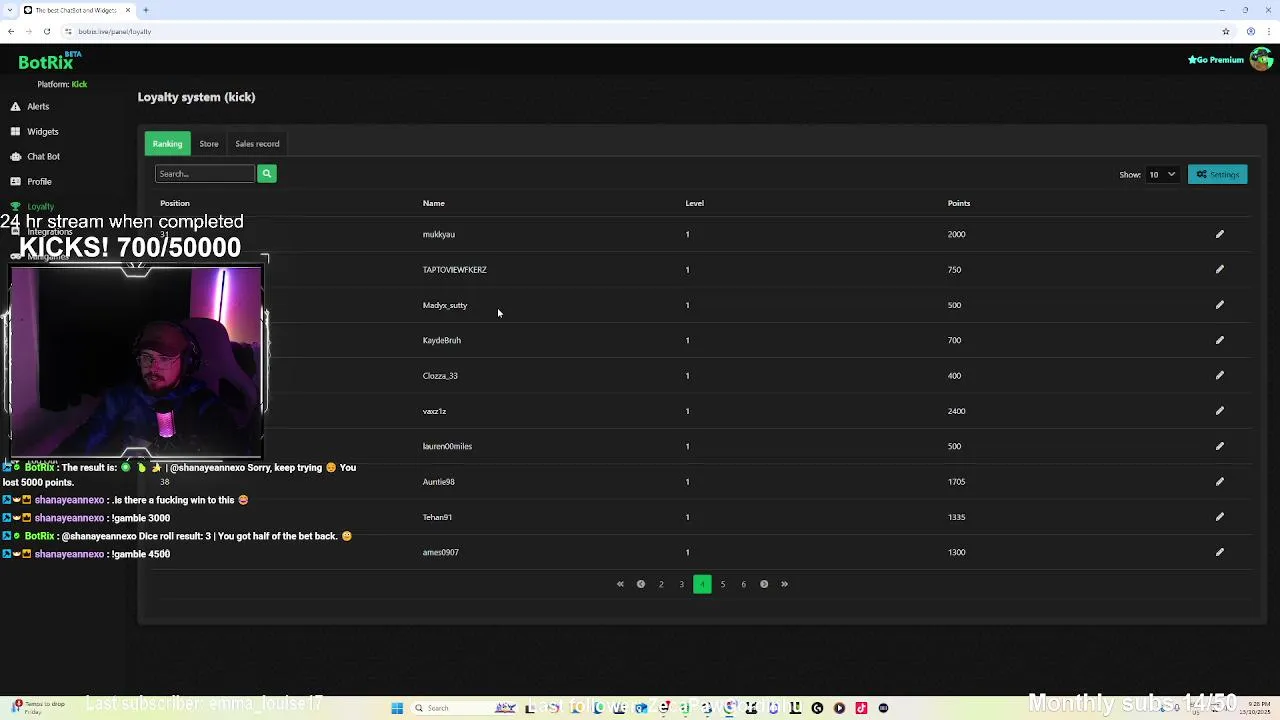Screen dimensions: 1280x720
Task: Open a new browser tab
Action: pos(146,10)
